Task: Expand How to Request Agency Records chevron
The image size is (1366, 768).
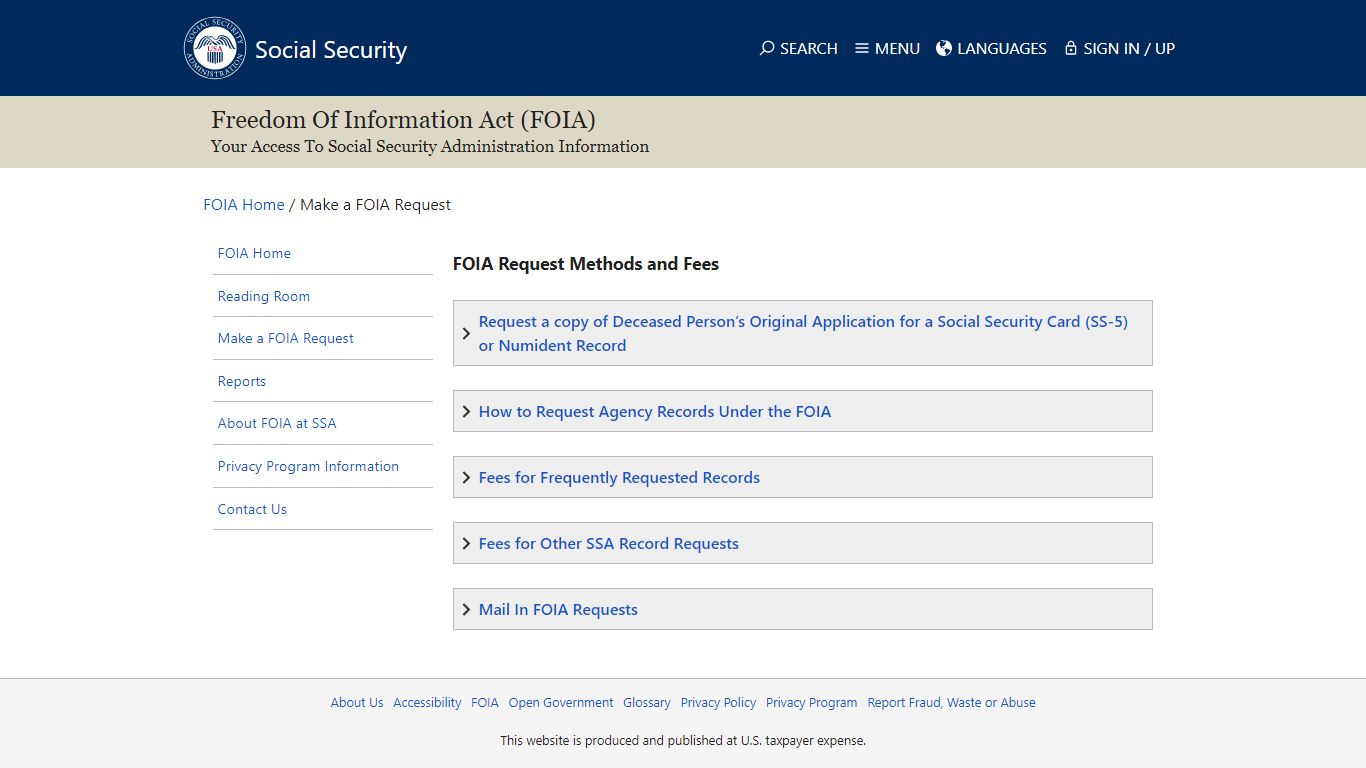Action: 466,411
